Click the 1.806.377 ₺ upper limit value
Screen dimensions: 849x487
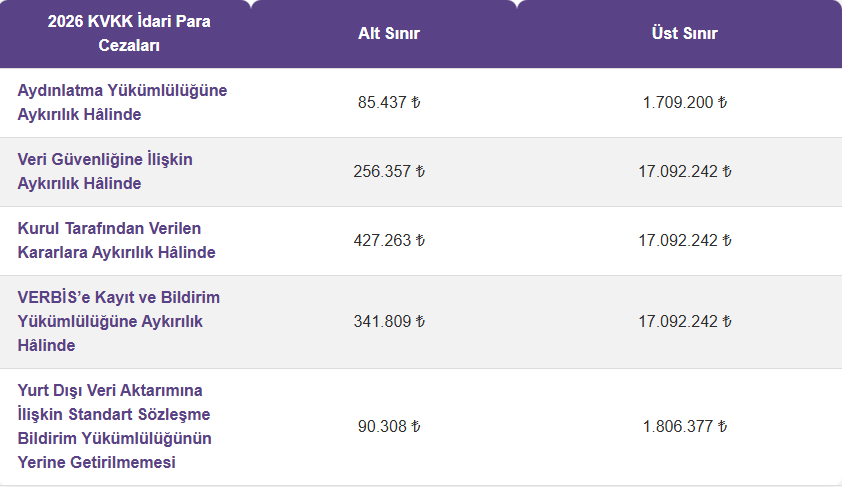(x=684, y=426)
